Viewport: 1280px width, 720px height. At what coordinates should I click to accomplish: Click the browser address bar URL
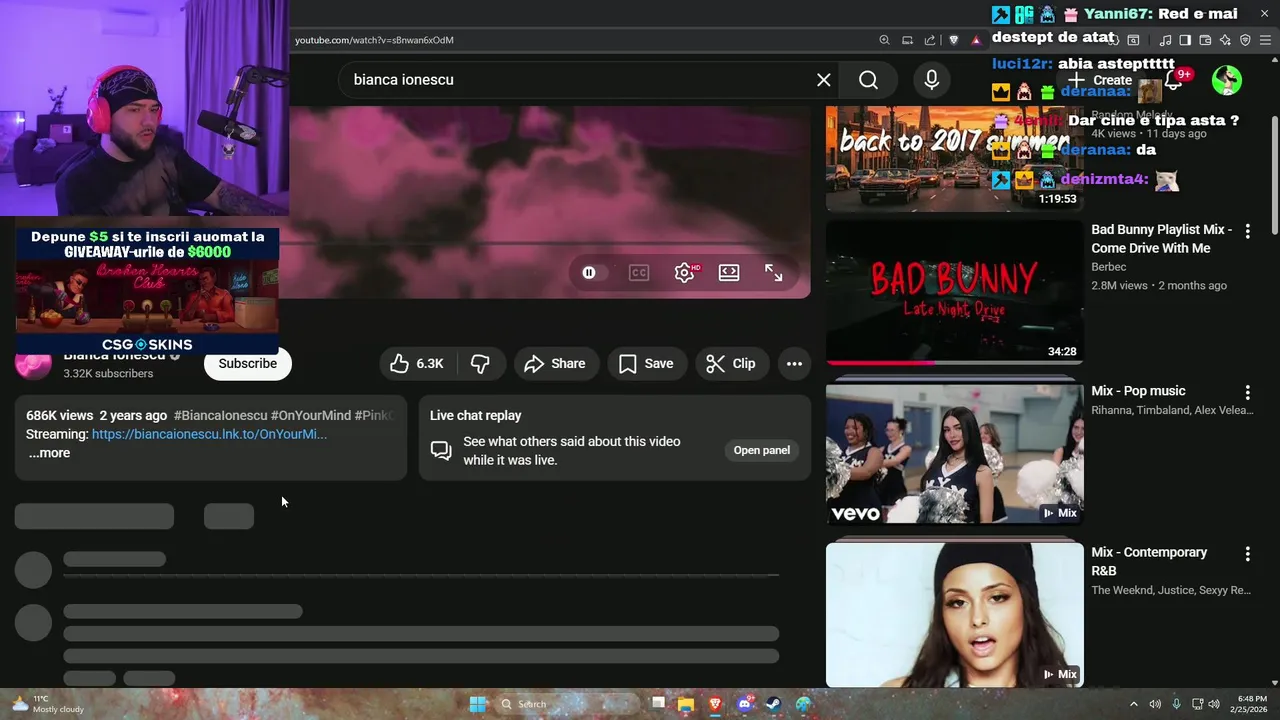pos(374,40)
